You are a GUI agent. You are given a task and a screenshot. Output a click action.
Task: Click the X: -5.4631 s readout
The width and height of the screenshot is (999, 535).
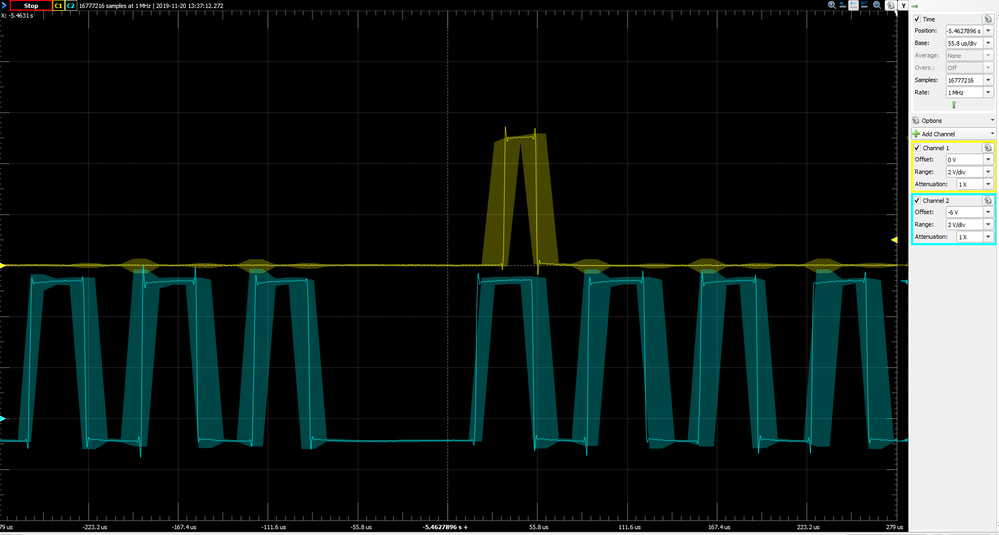pyautogui.click(x=17, y=15)
